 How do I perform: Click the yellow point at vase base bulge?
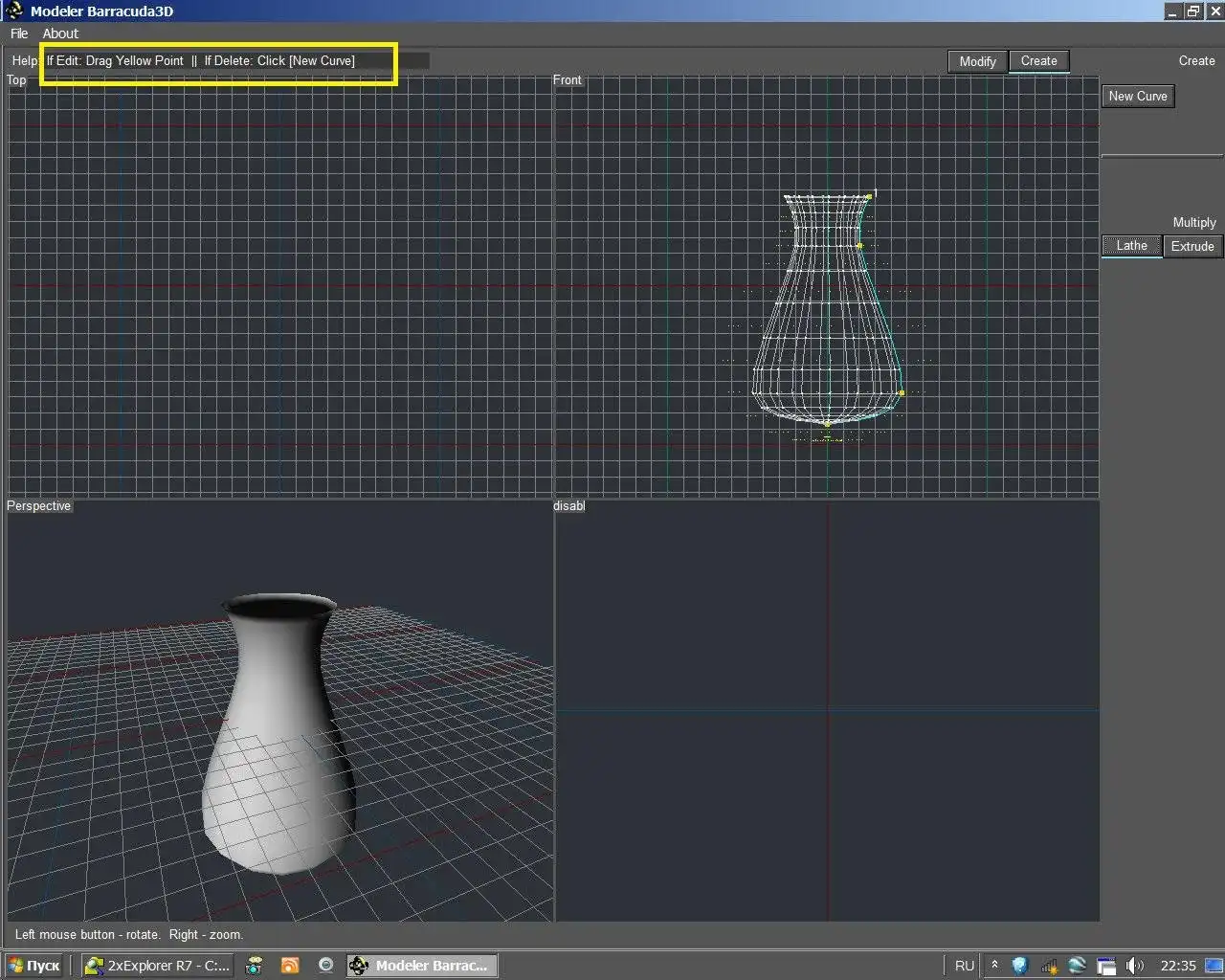click(902, 392)
